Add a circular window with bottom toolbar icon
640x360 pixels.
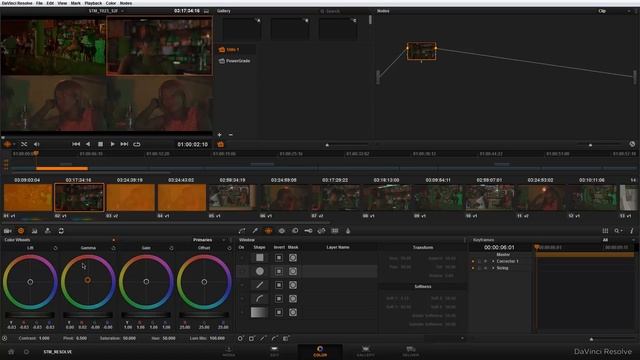pos(240,338)
